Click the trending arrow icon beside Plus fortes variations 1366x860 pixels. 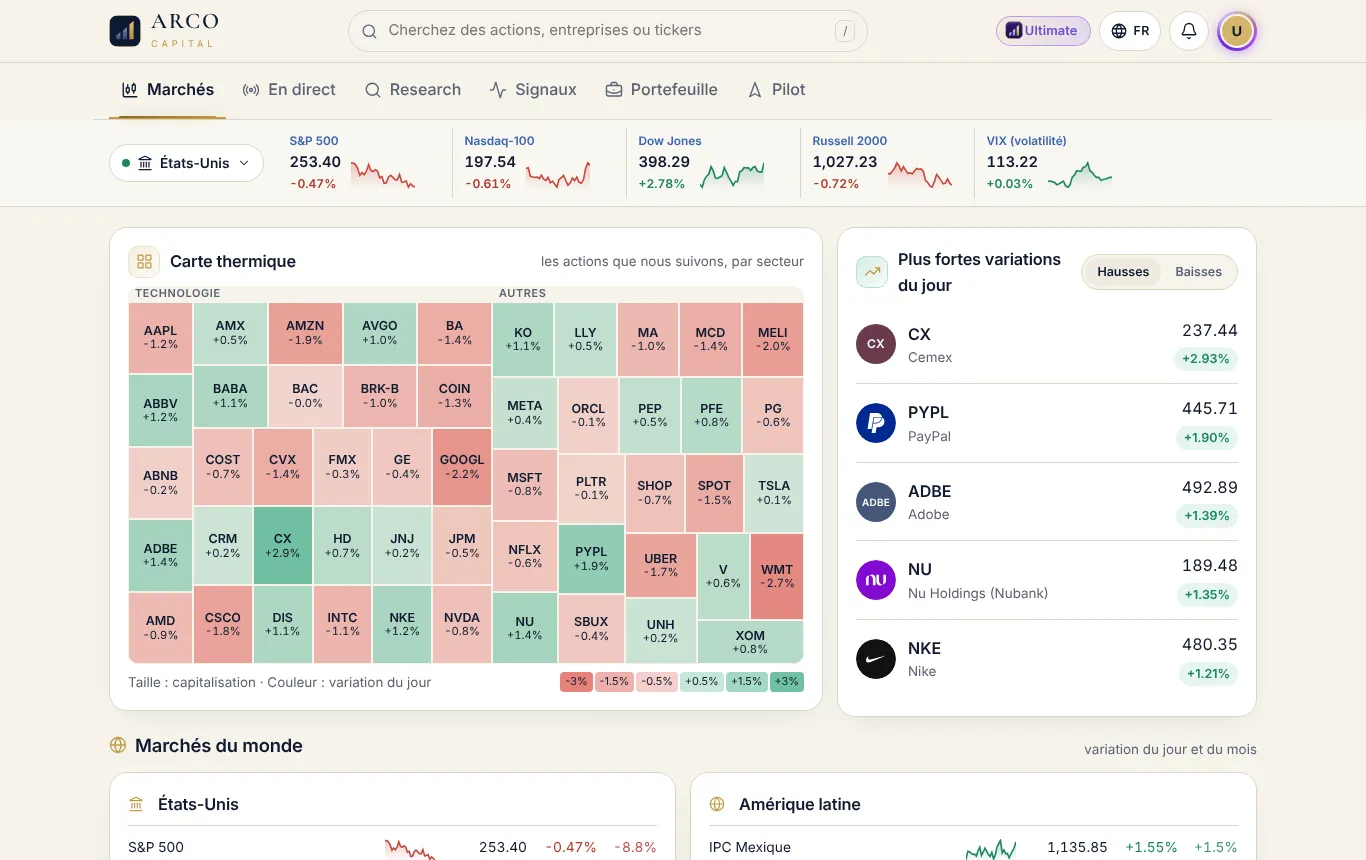(x=872, y=272)
